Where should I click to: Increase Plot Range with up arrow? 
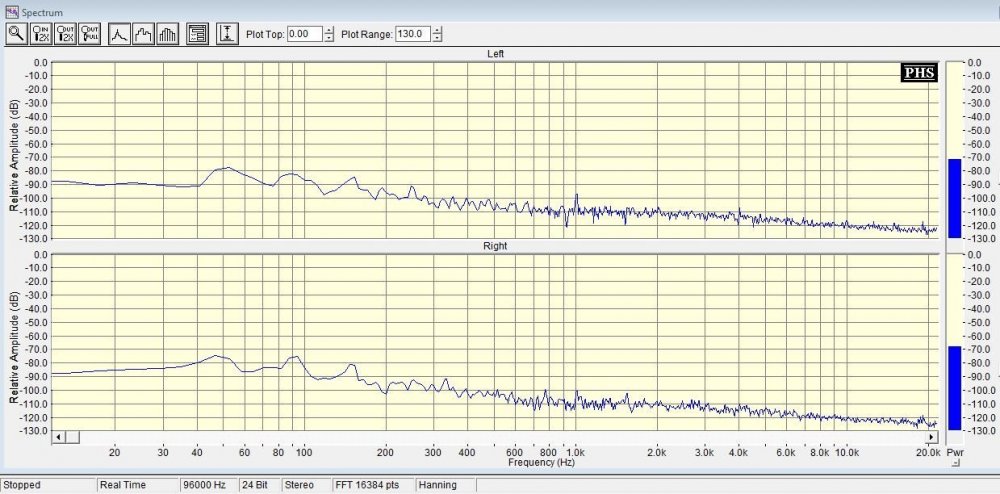pos(437,30)
